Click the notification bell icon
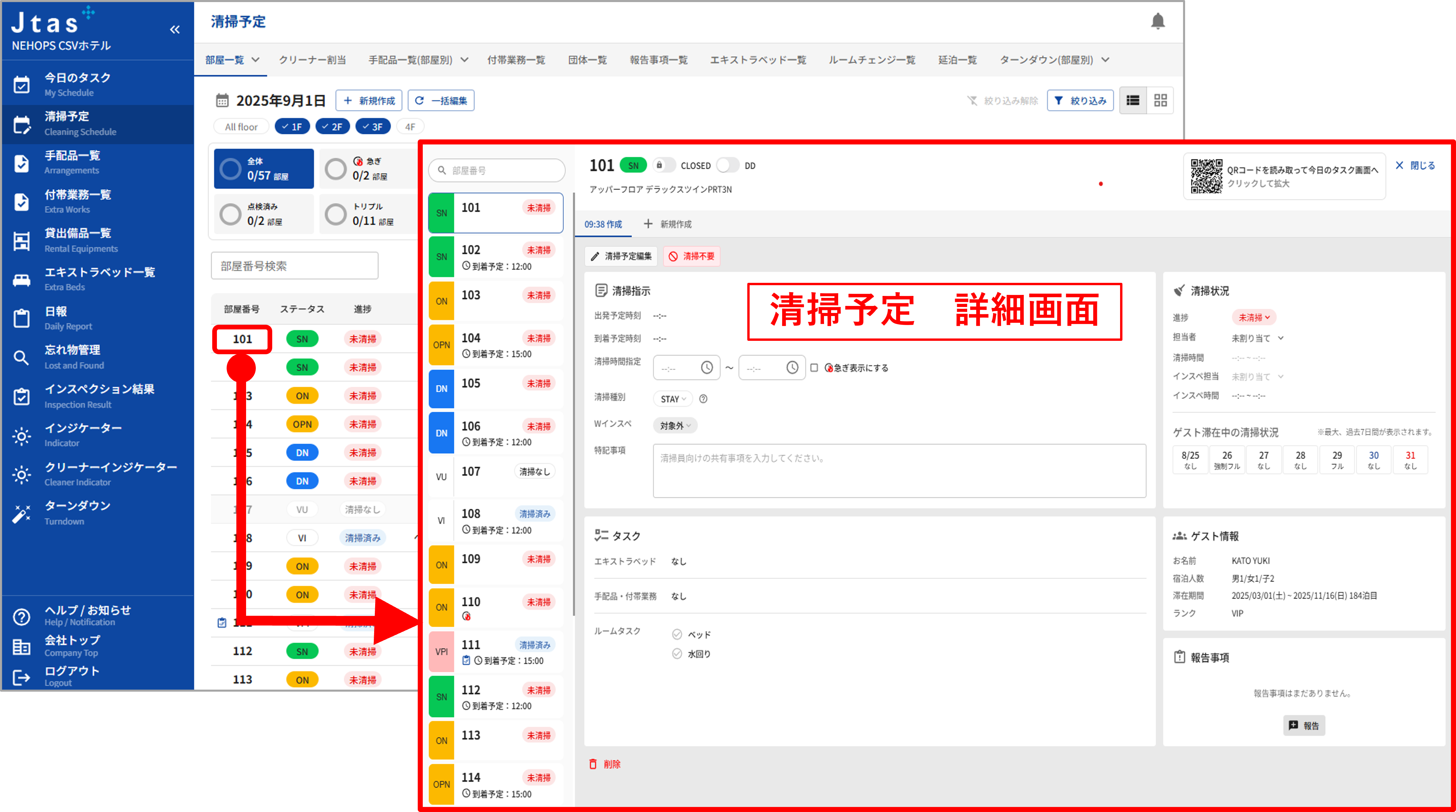The image size is (1456, 812). click(1158, 21)
